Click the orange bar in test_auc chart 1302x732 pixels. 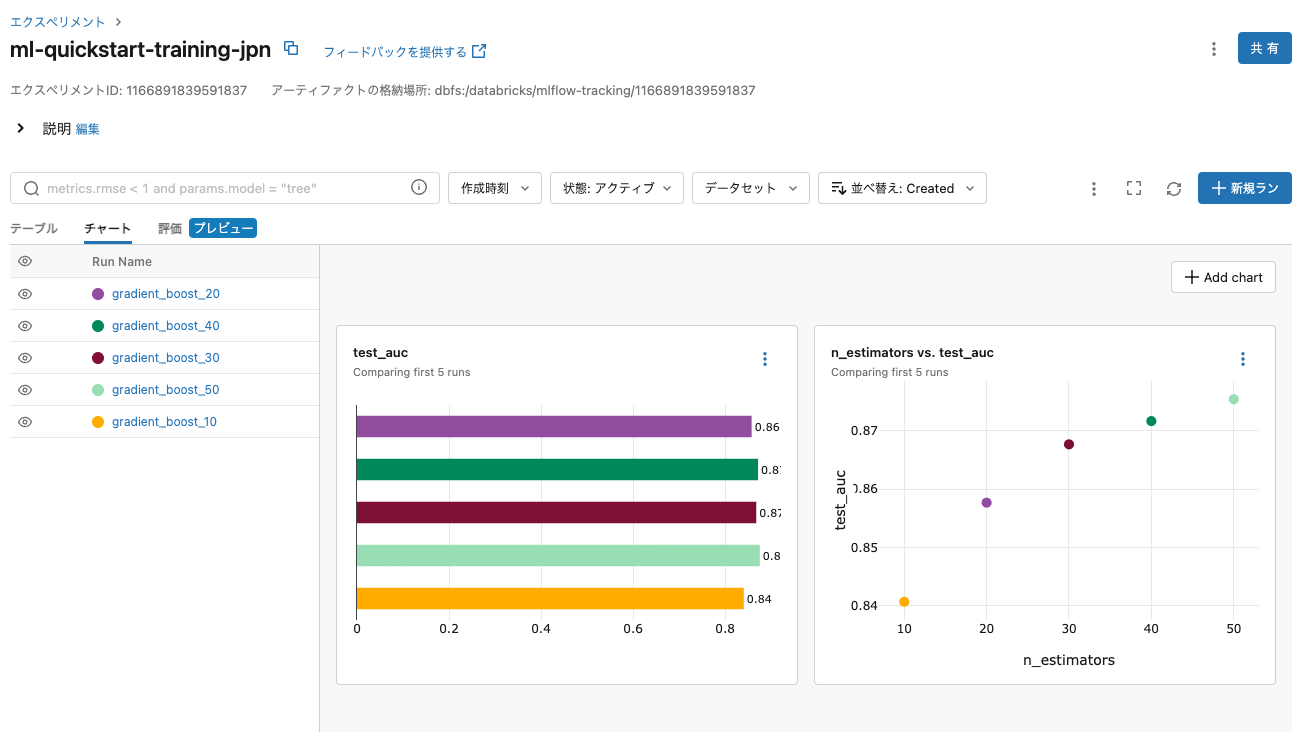tap(550, 599)
